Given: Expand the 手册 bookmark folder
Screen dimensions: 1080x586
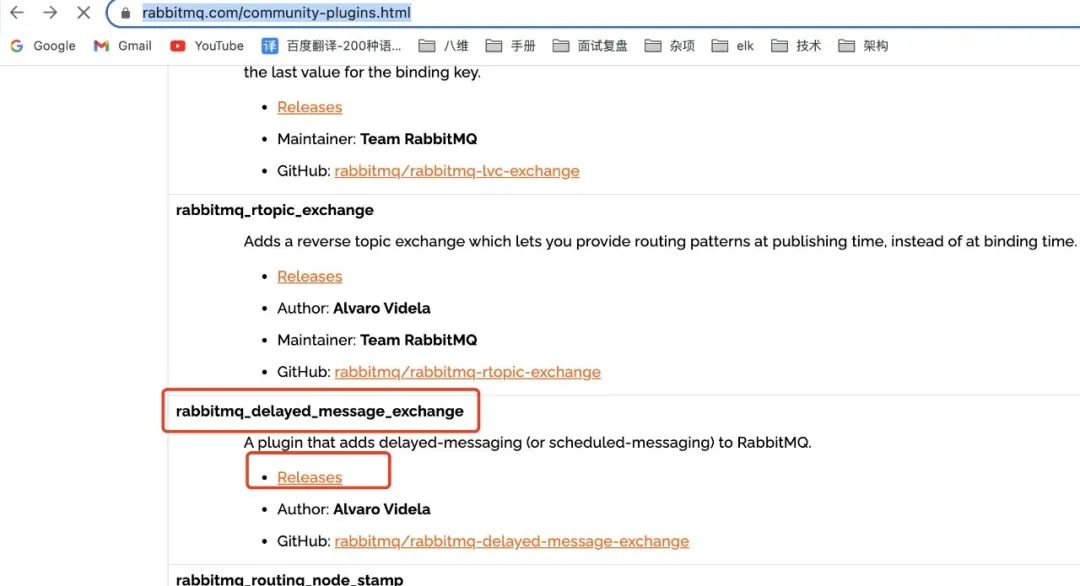Looking at the screenshot, I should [511, 46].
